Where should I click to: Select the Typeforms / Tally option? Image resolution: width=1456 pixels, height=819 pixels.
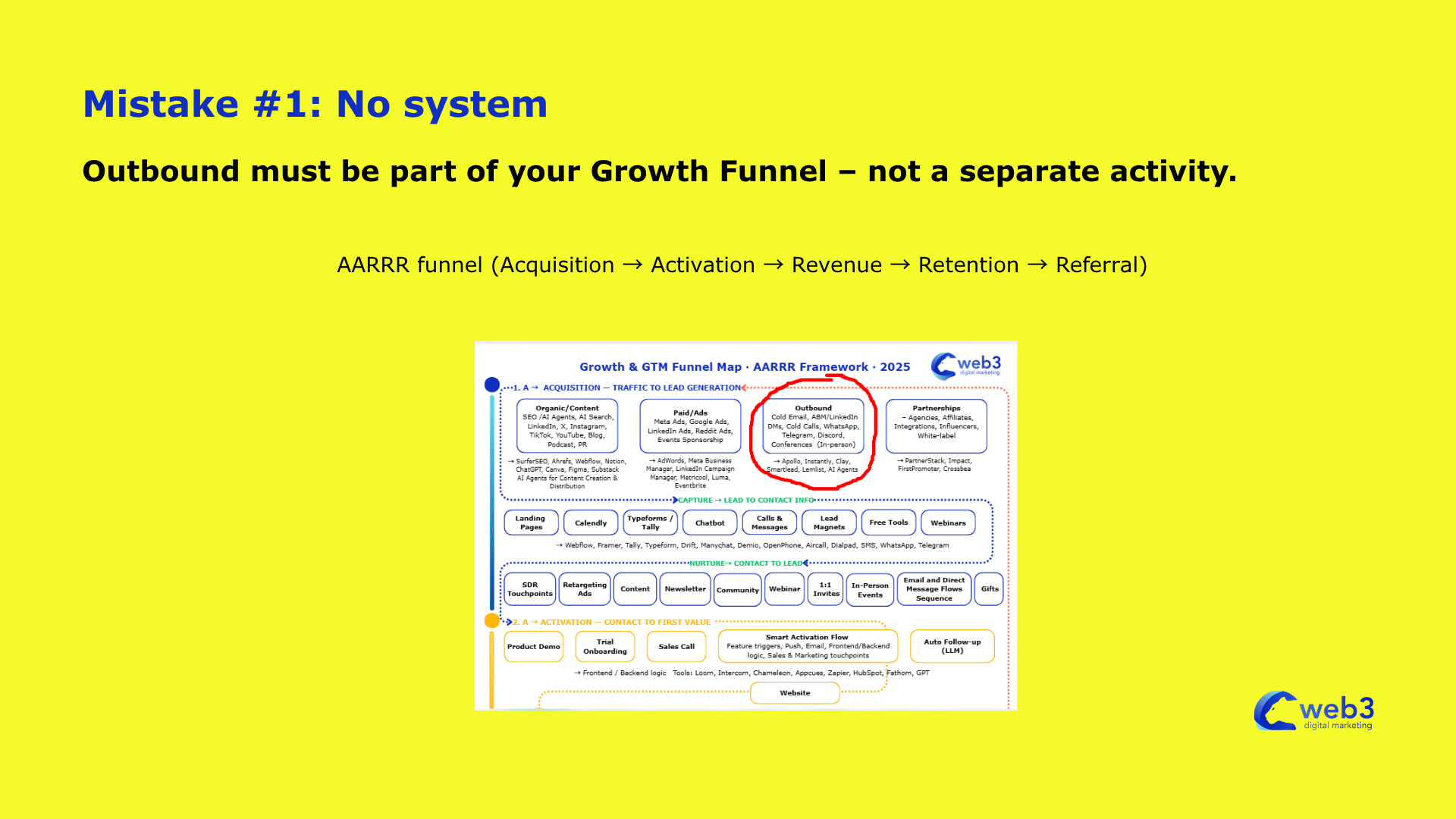(x=649, y=522)
